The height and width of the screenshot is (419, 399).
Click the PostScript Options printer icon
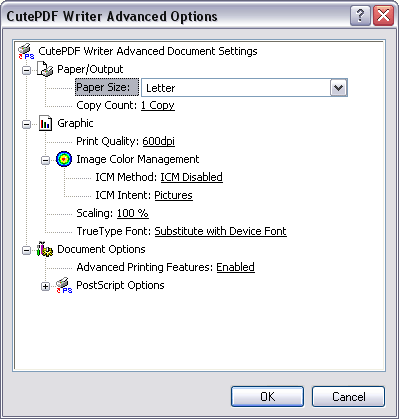point(64,286)
